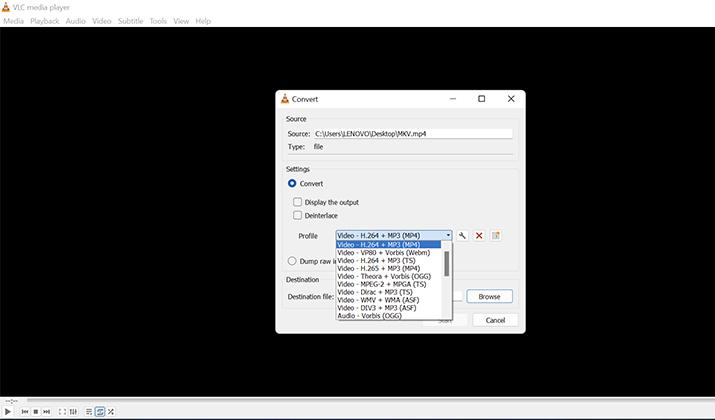Image resolution: width=715 pixels, height=420 pixels.
Task: Click the VLC cone icon in title bar
Action: pyautogui.click(x=5, y=7)
